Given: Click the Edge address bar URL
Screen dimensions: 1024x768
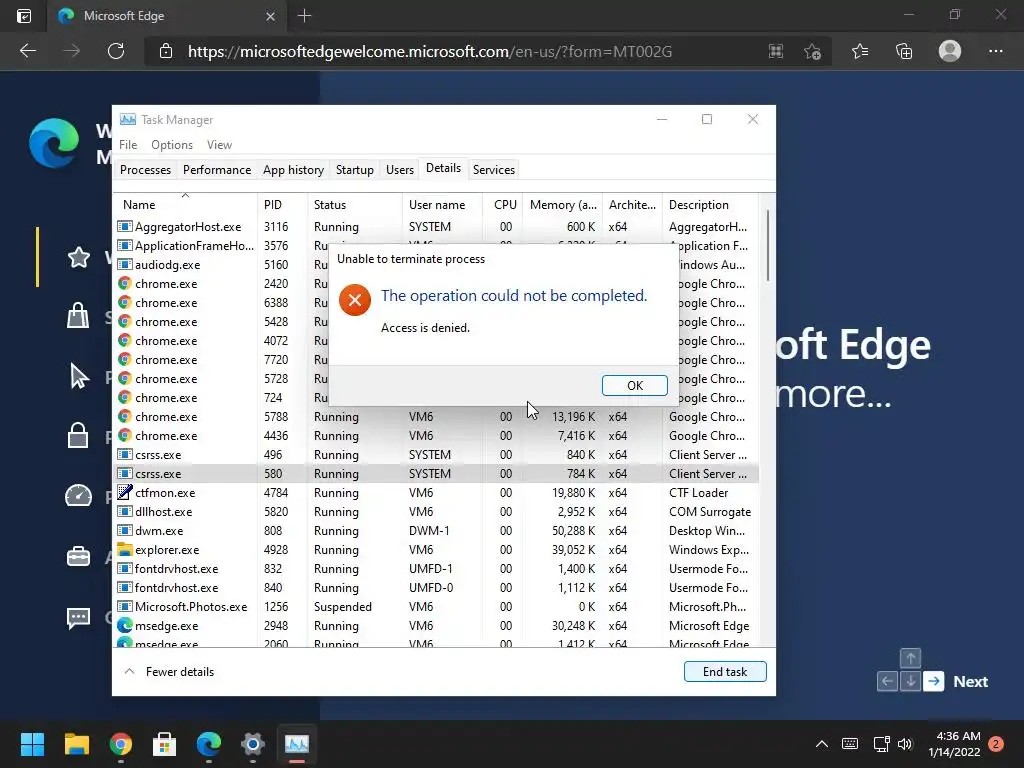Looking at the screenshot, I should tap(430, 52).
